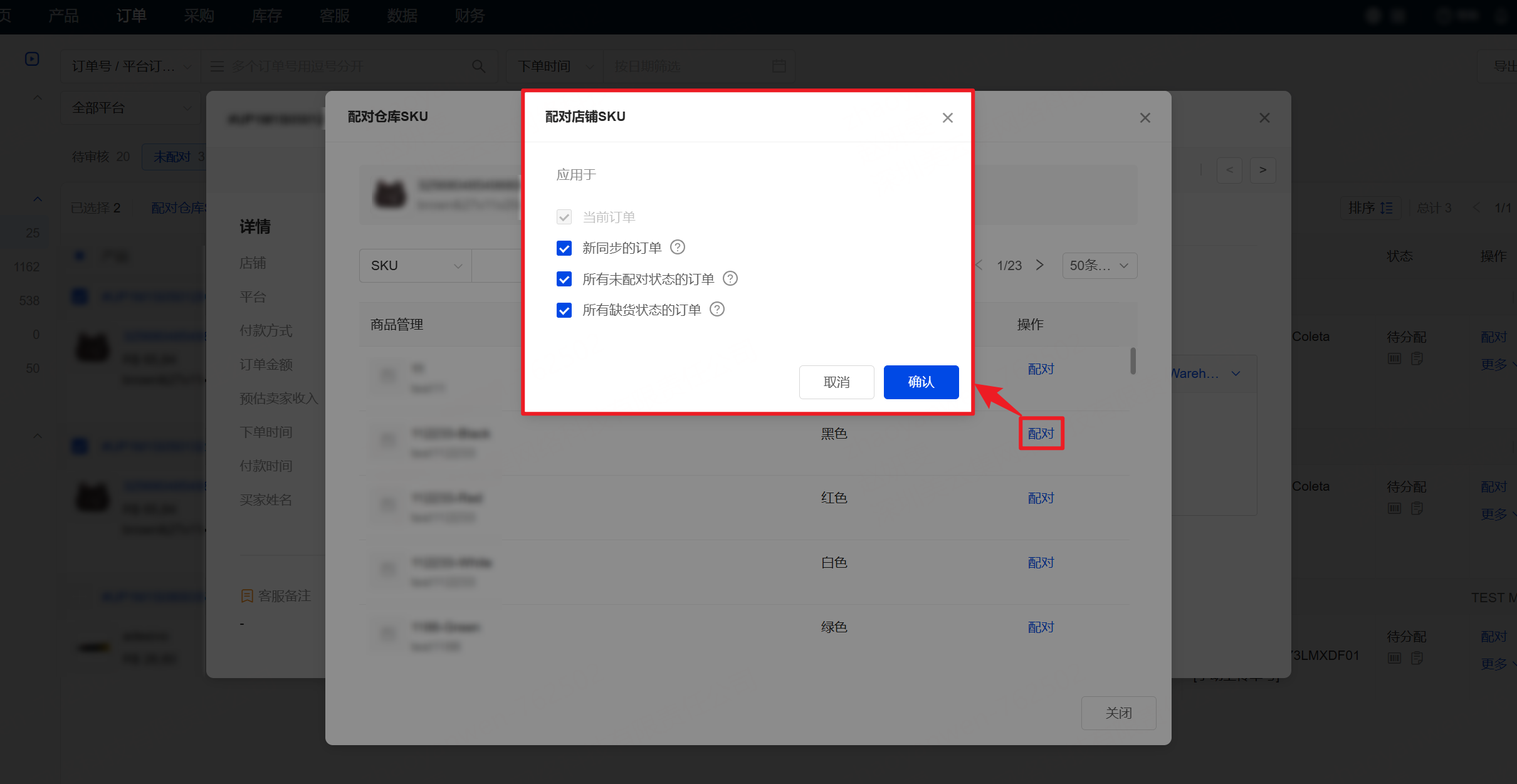Click 配对 link for the 红色 row
The image size is (1517, 784).
pos(1041,498)
